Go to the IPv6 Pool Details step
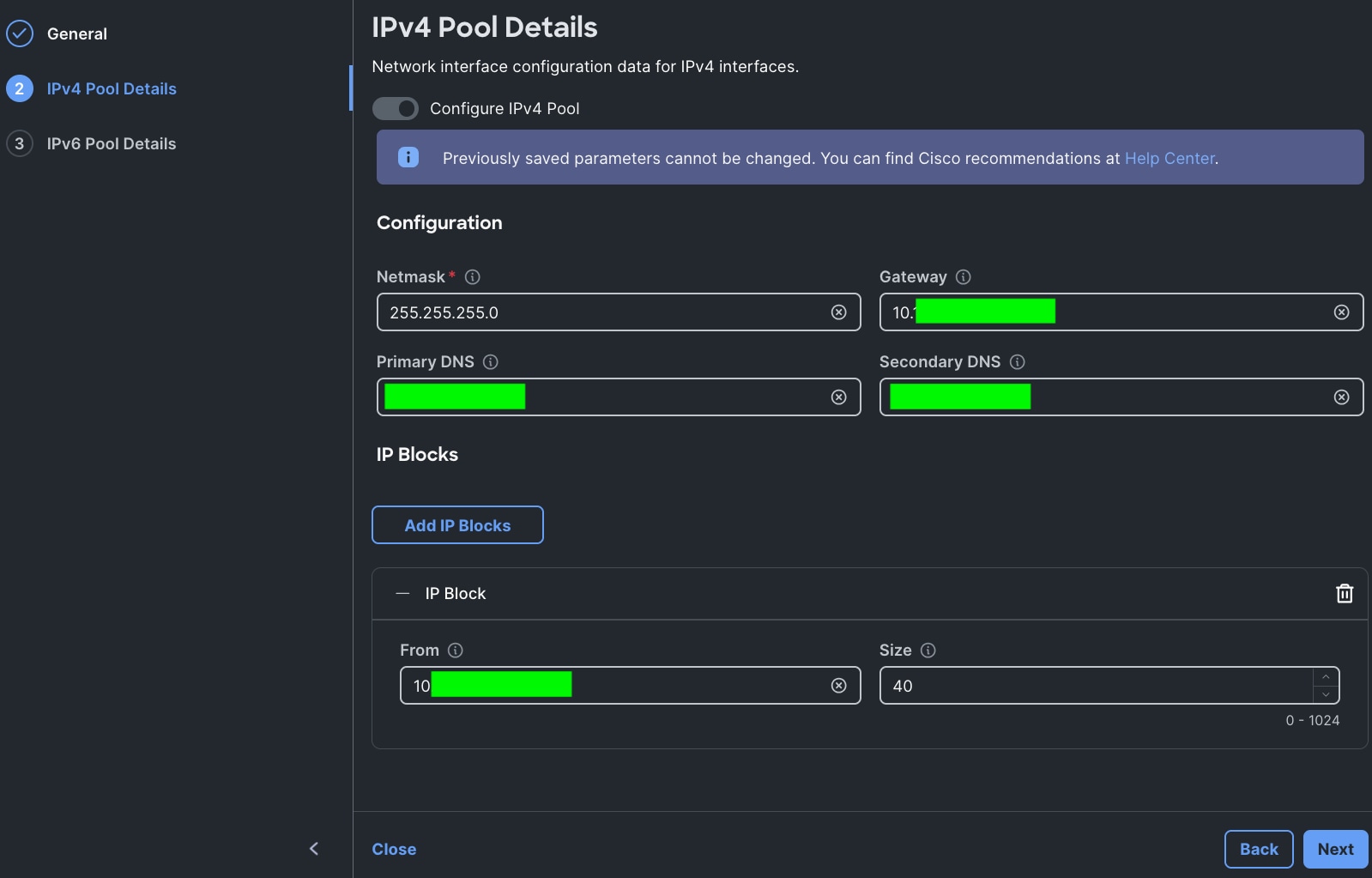Image resolution: width=1372 pixels, height=878 pixels. (x=112, y=143)
